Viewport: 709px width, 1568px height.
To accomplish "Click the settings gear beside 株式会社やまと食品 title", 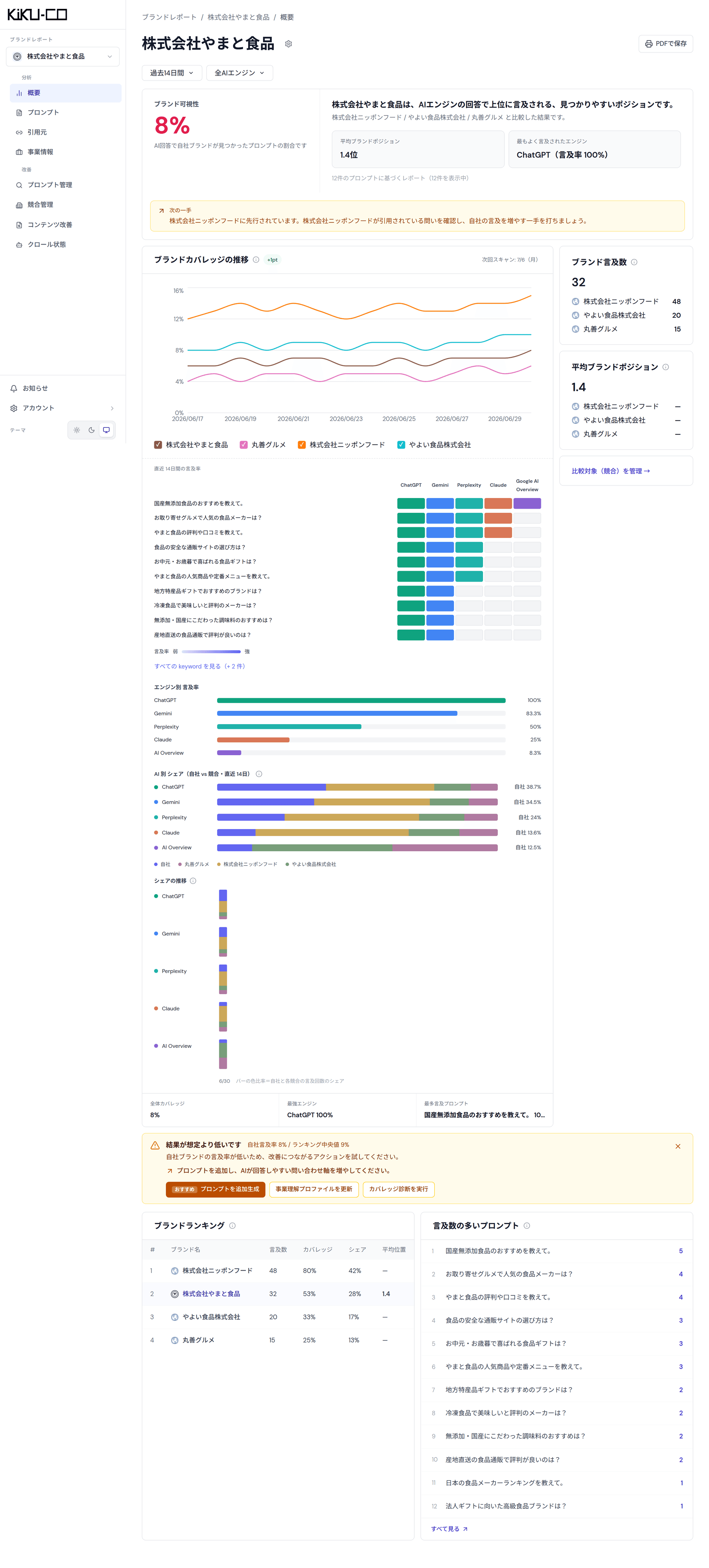I will 288,44.
